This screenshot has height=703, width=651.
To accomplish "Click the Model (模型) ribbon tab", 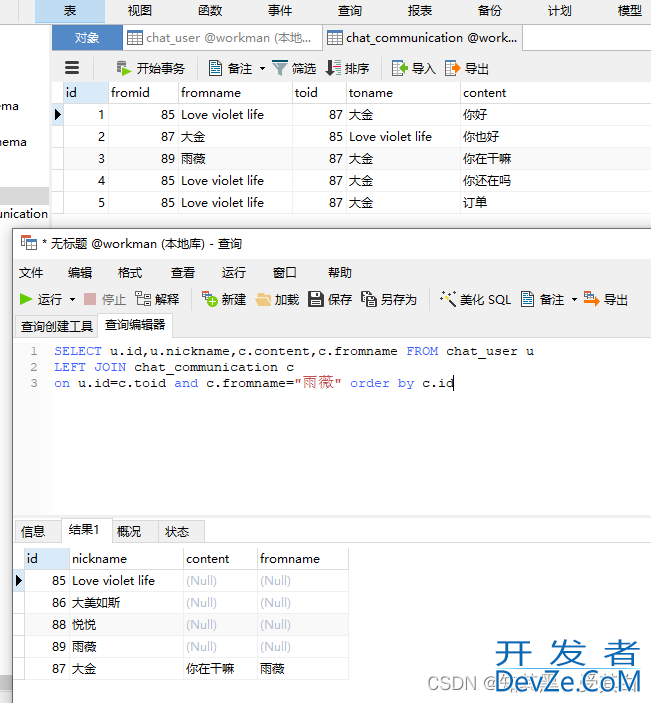I will click(x=630, y=11).
